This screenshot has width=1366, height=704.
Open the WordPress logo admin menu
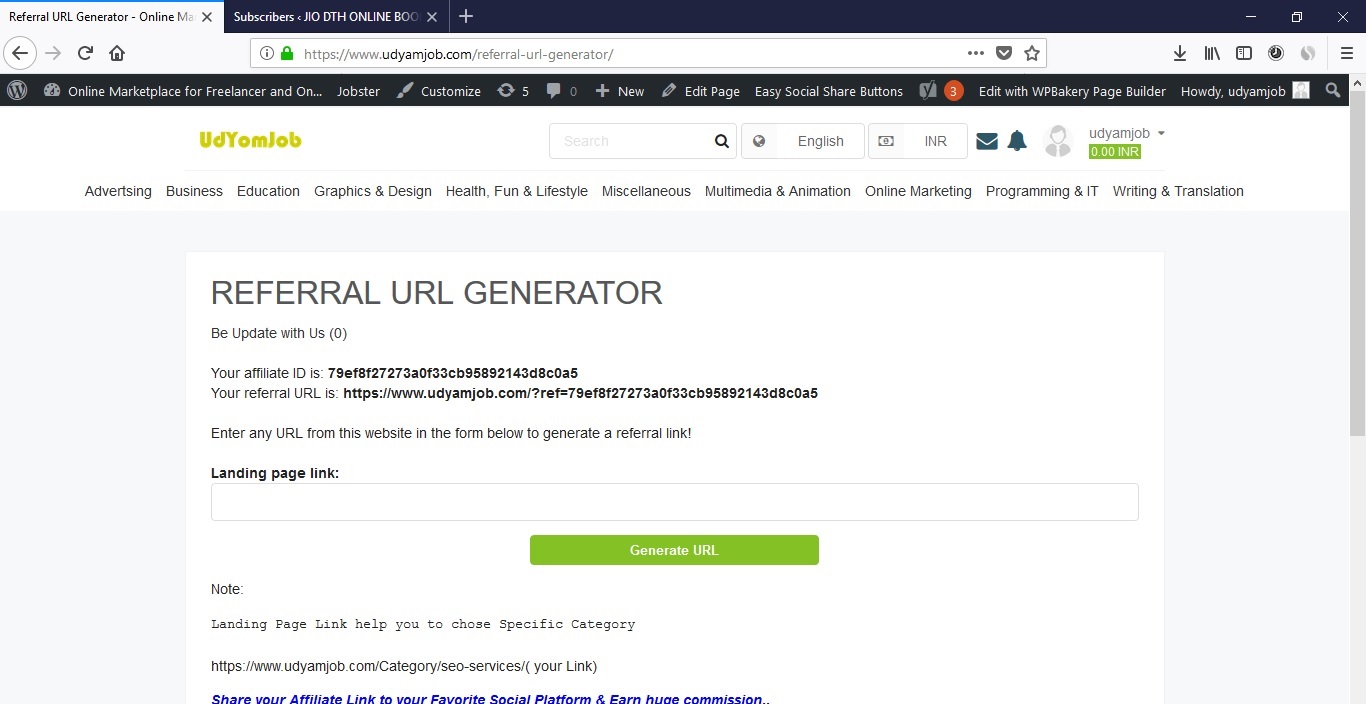(x=17, y=90)
